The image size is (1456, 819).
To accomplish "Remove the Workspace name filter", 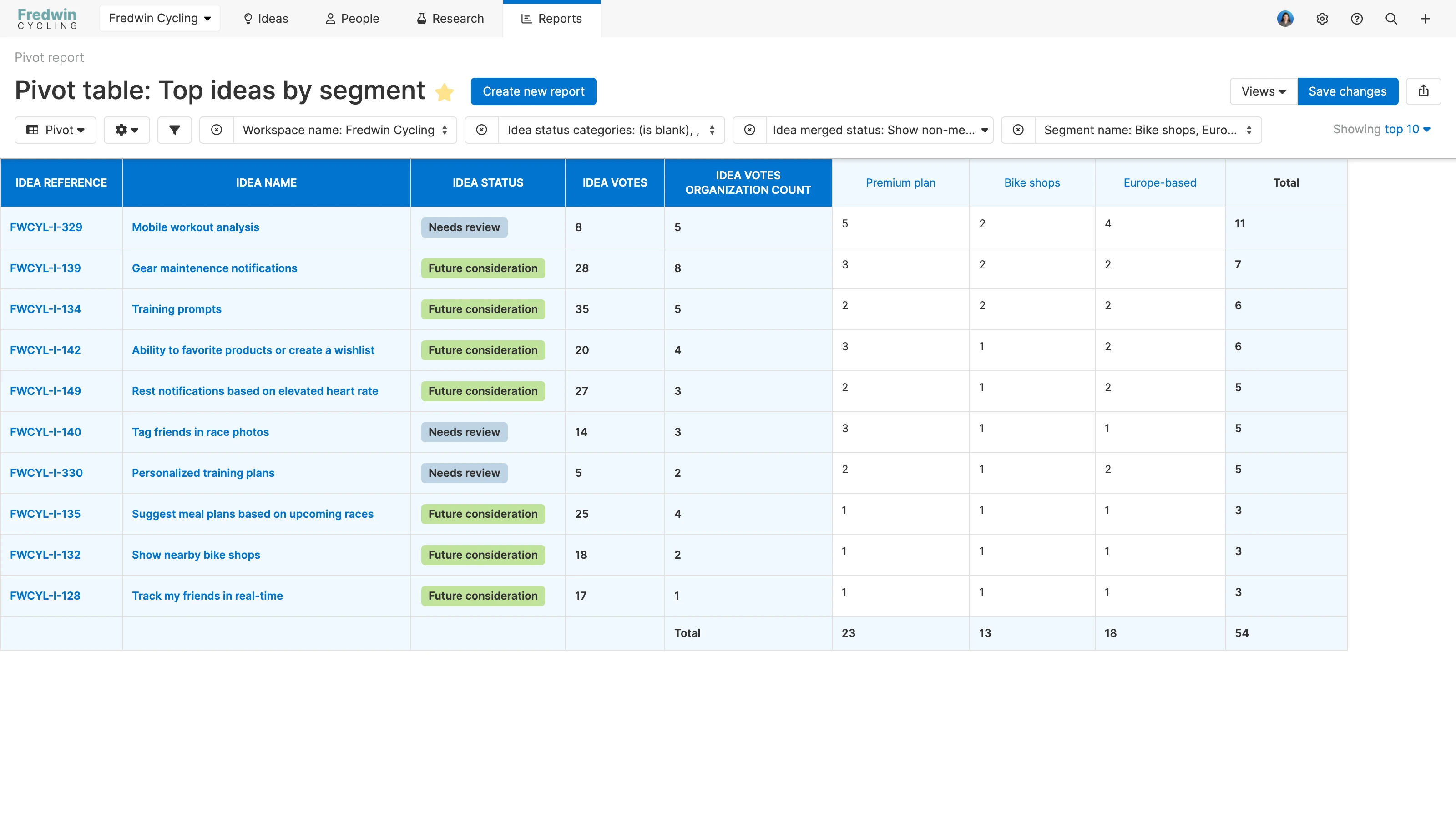I will pos(217,130).
